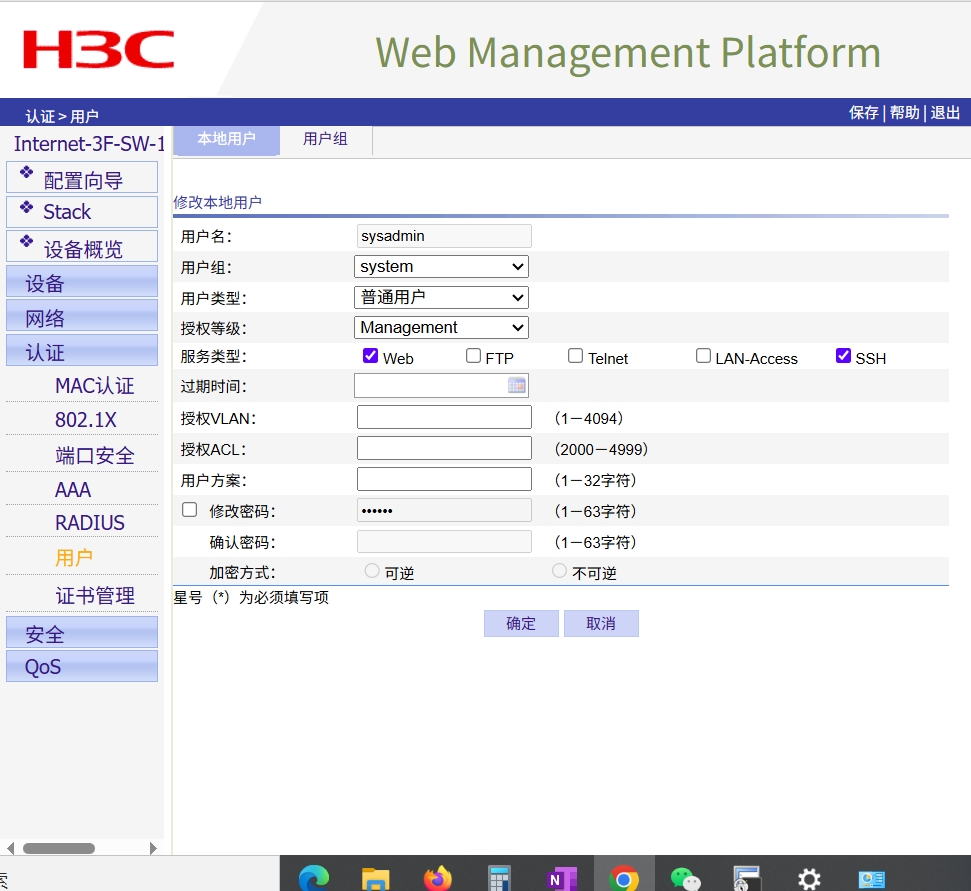Click the sidebar scroll-left arrow
Viewport: 971px width, 891px height.
tap(10, 848)
